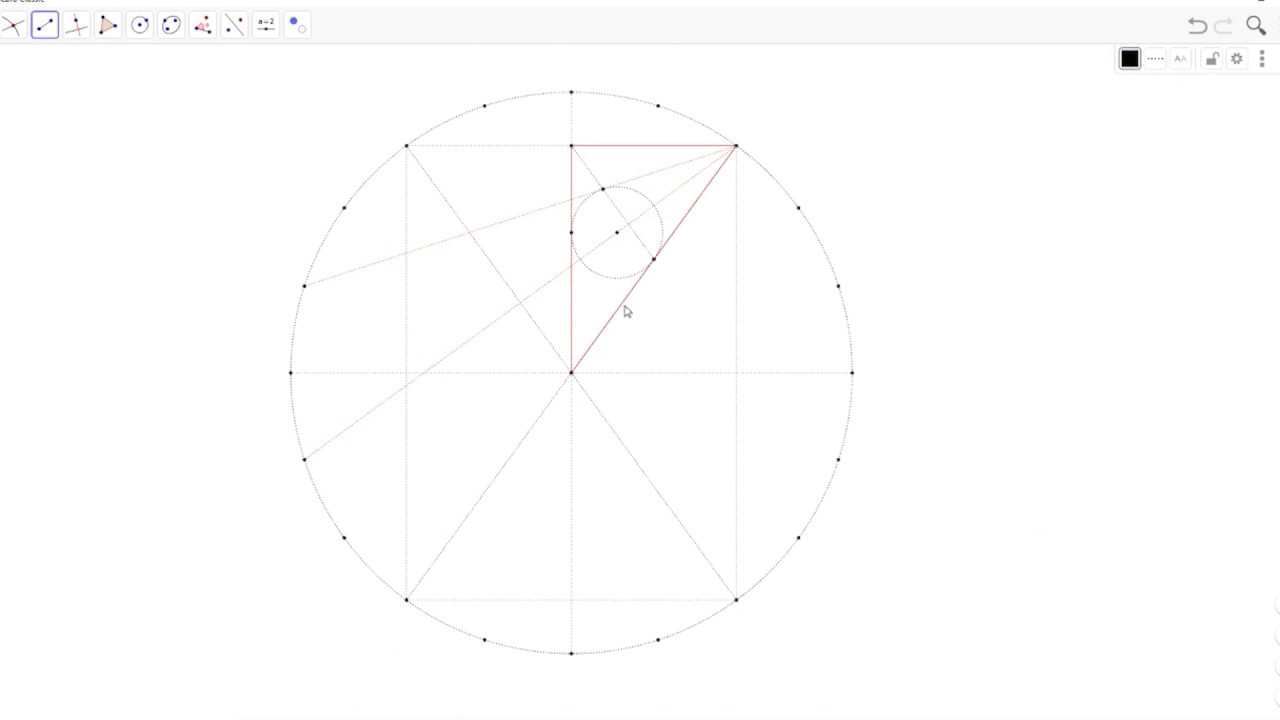Image resolution: width=1280 pixels, height=720 pixels.
Task: Open graphics settings gear
Action: pos(1237,59)
